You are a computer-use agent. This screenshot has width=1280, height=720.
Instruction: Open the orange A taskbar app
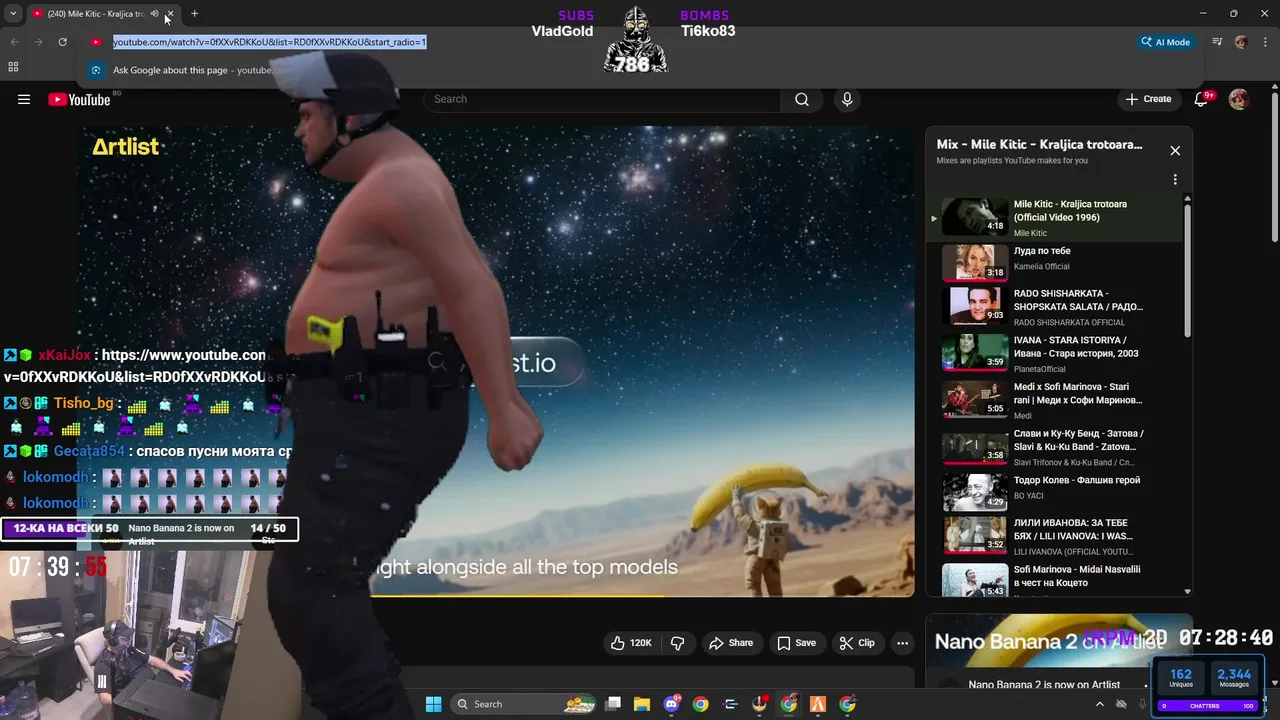pyautogui.click(x=817, y=704)
